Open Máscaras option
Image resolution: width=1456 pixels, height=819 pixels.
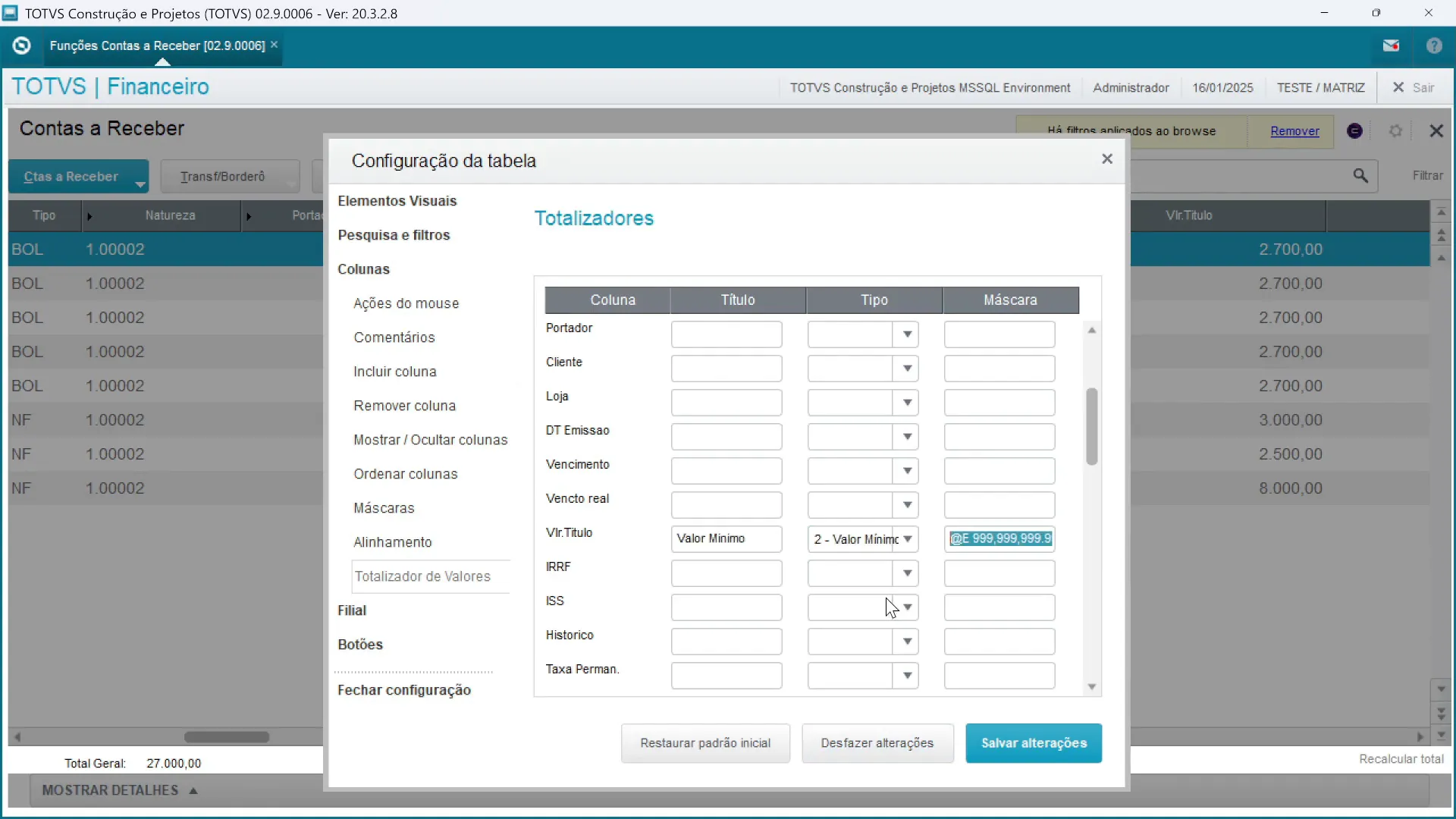tap(384, 508)
